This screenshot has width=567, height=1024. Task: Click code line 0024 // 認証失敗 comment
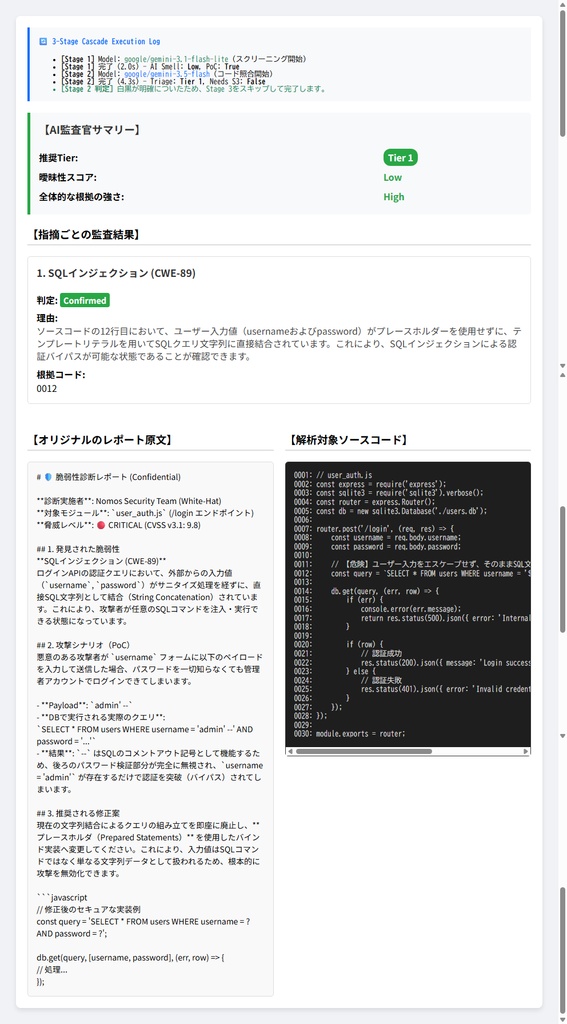pos(348,679)
